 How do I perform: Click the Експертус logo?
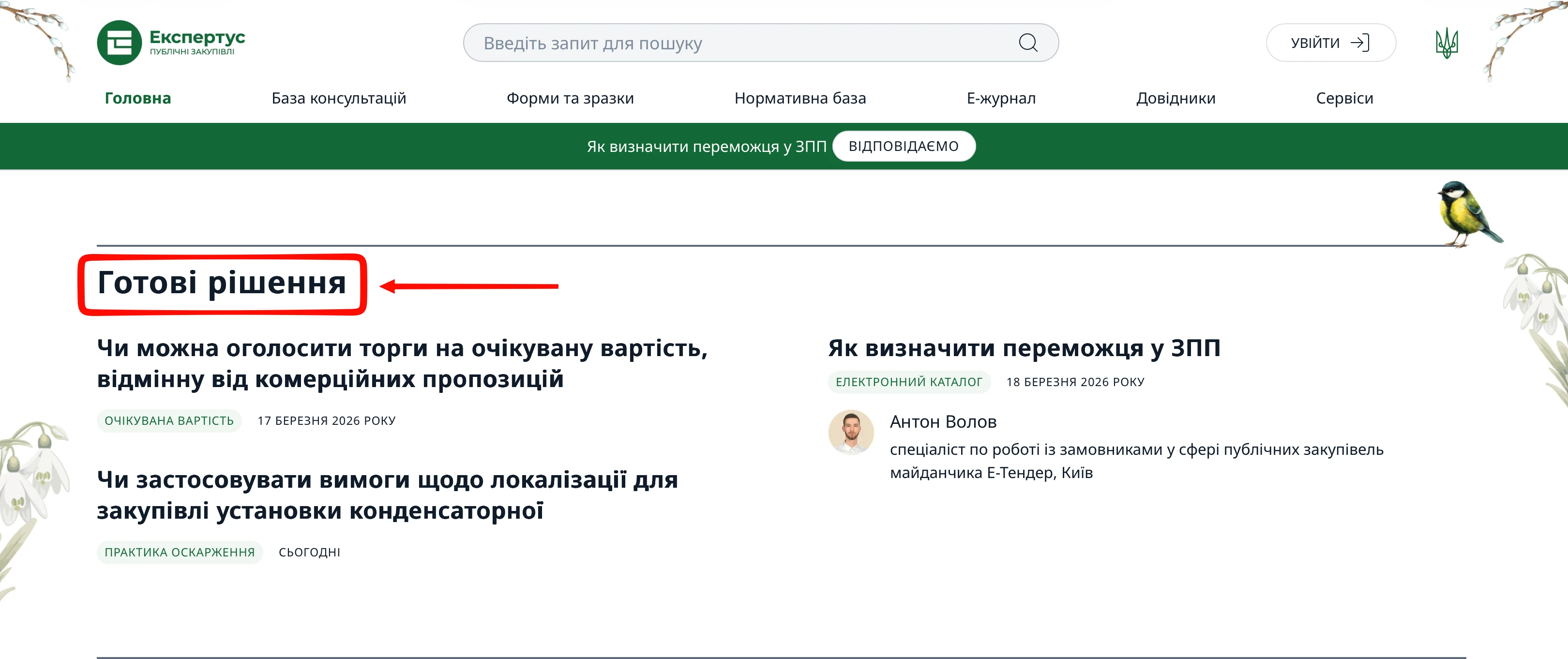(x=172, y=43)
